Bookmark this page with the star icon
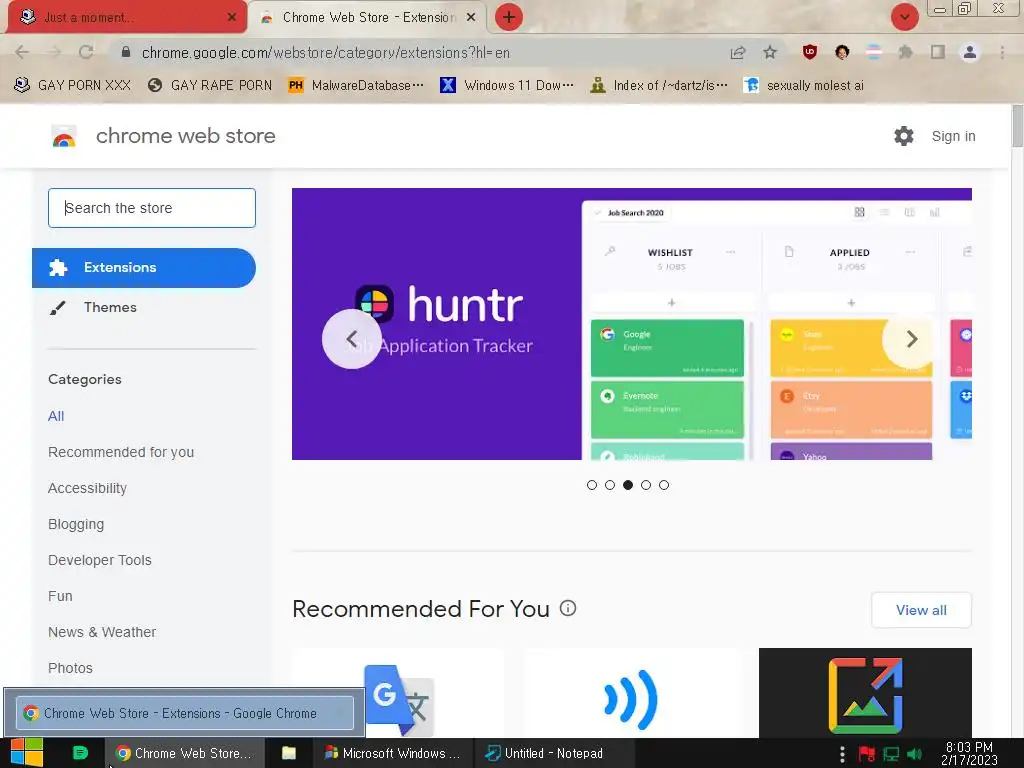 tap(770, 52)
